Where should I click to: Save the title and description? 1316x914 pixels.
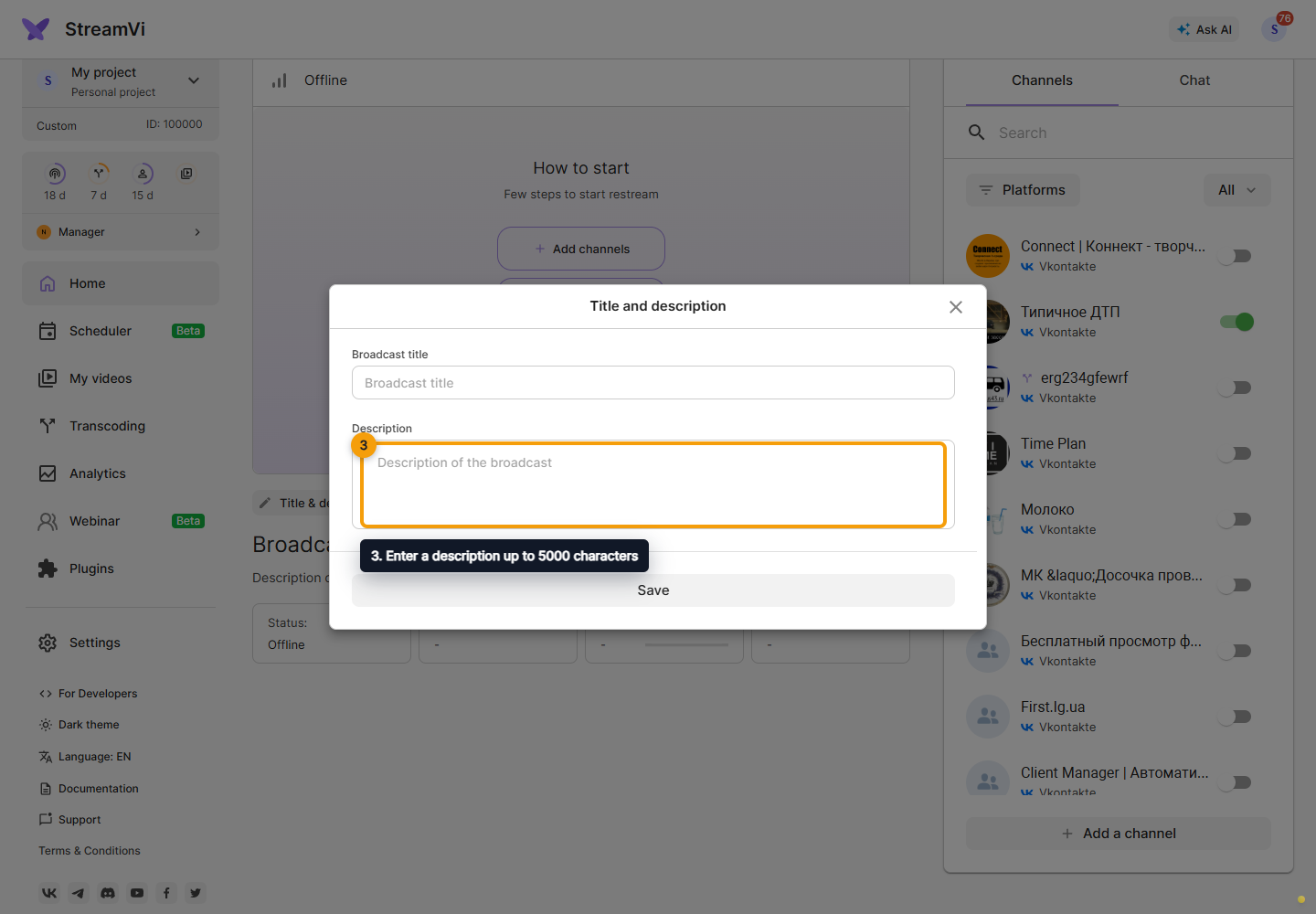[x=653, y=590]
